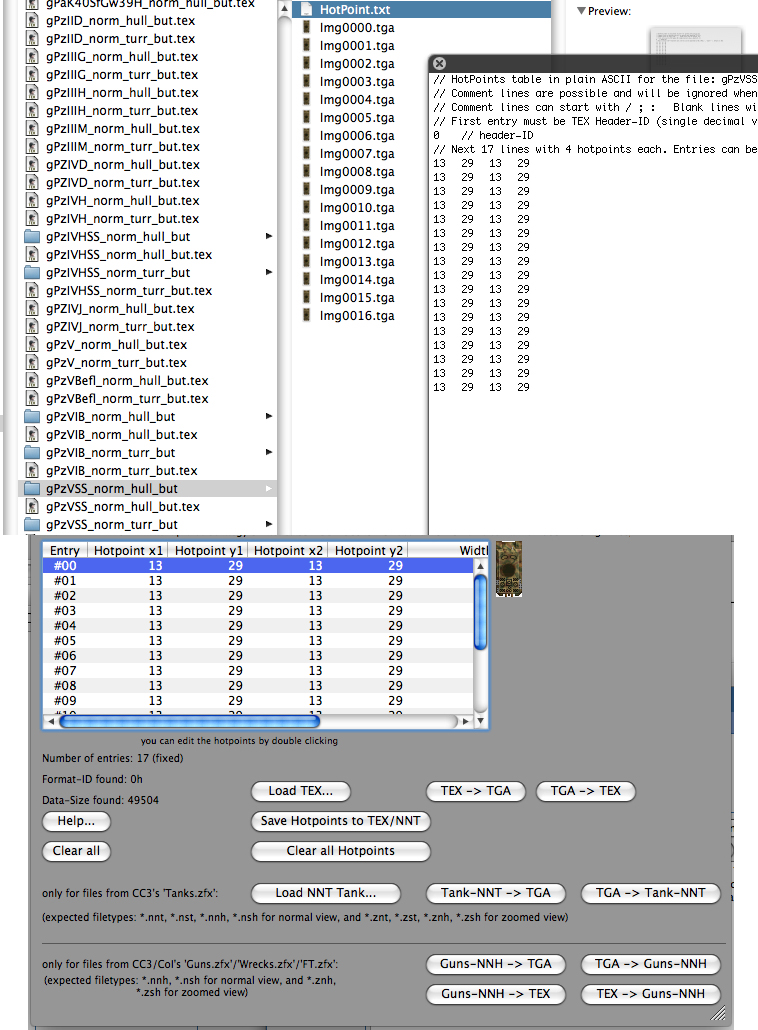Click the Entry column header

click(x=65, y=550)
